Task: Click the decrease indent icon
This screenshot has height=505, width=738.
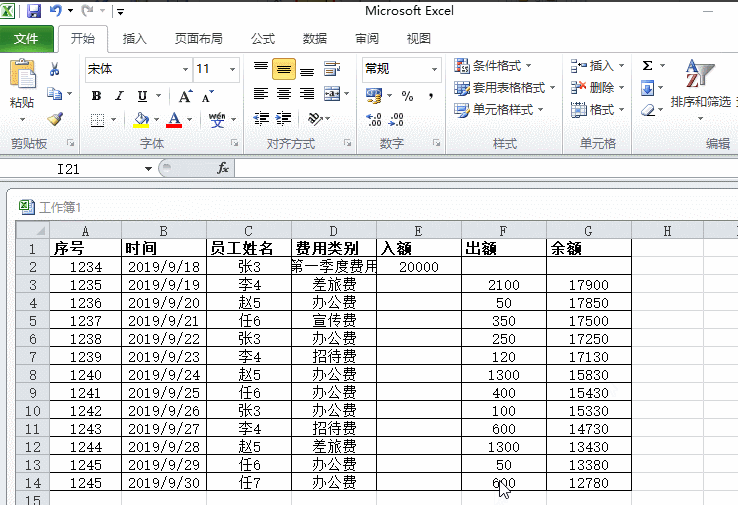Action: [261, 119]
